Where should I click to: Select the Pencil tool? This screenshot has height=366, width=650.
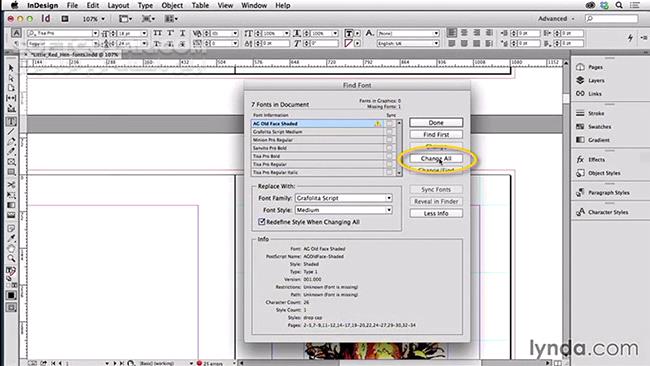click(11, 152)
